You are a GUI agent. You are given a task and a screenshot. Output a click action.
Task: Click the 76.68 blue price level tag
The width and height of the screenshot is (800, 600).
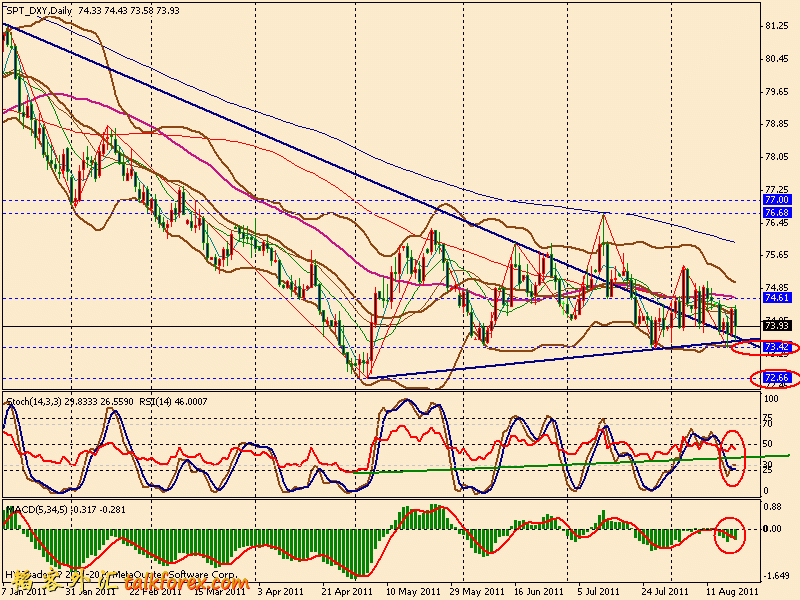(x=777, y=212)
